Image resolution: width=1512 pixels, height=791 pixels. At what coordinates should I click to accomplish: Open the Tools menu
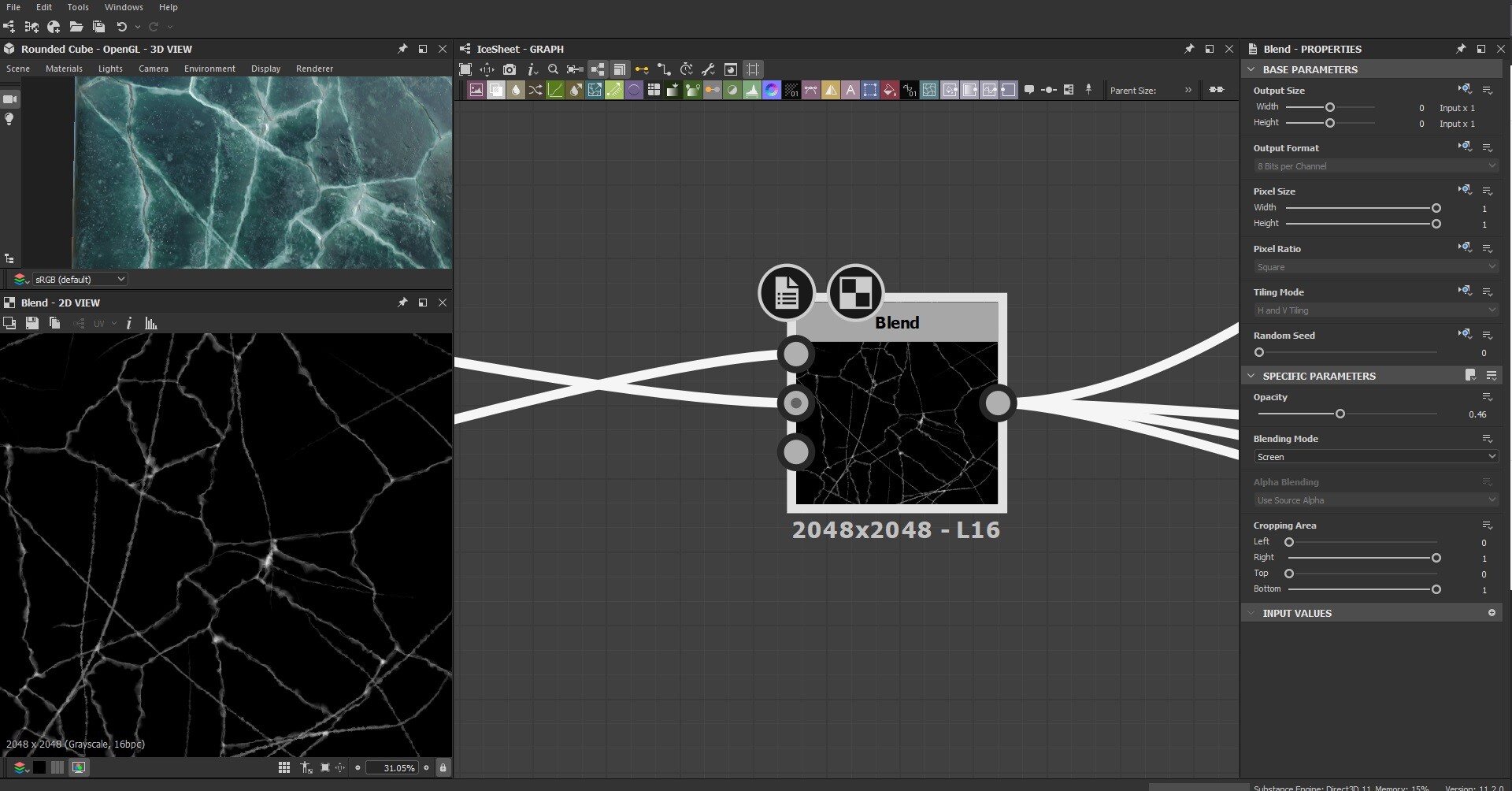[78, 7]
